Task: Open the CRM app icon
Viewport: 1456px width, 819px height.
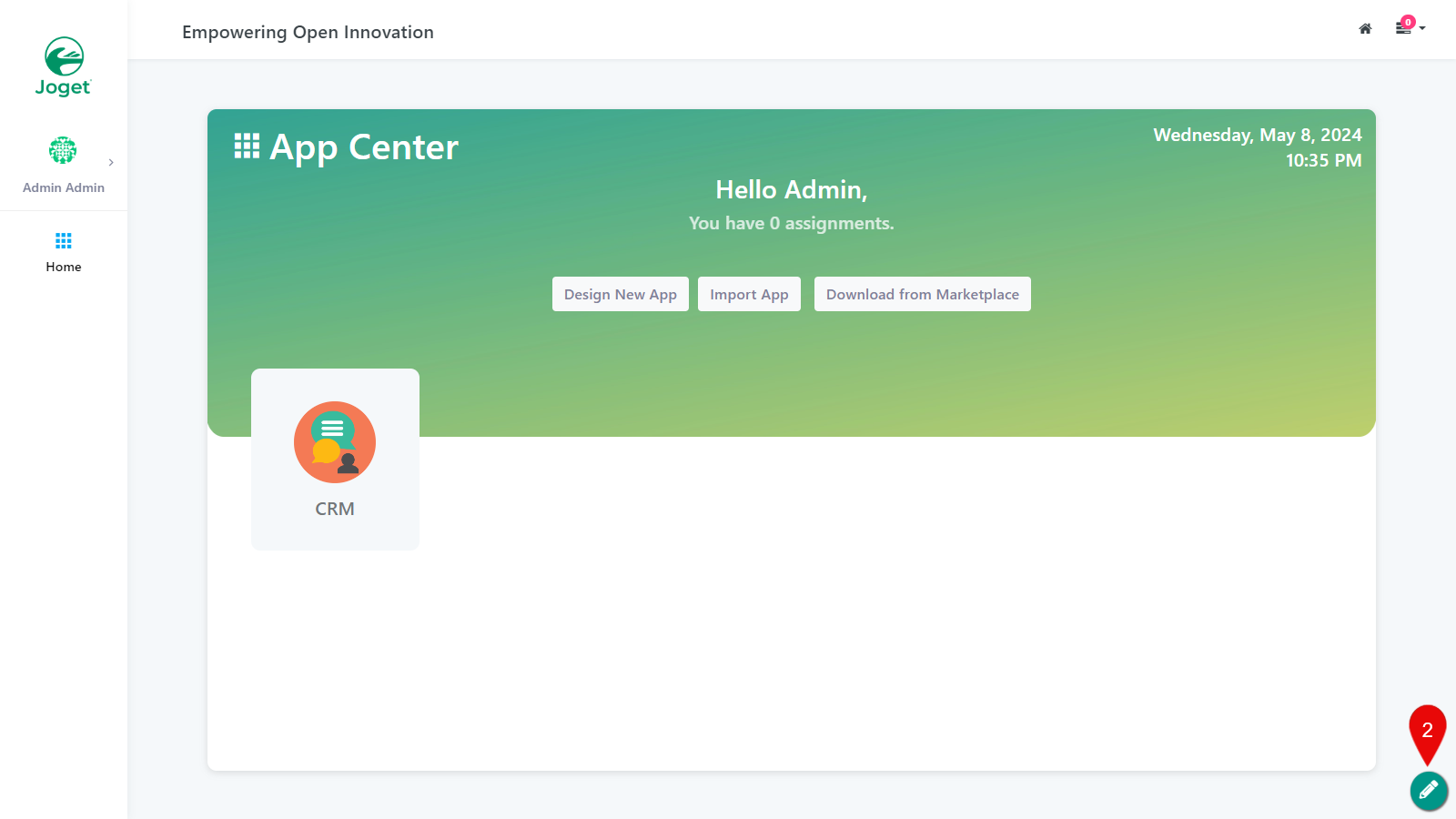Action: pos(335,442)
